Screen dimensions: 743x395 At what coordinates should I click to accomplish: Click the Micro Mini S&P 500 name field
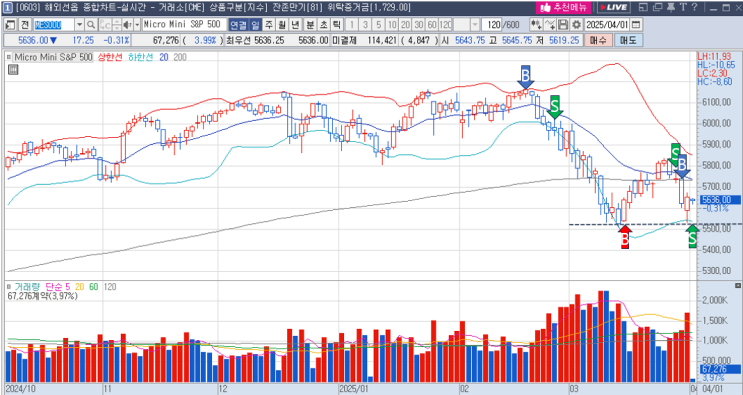tap(184, 25)
